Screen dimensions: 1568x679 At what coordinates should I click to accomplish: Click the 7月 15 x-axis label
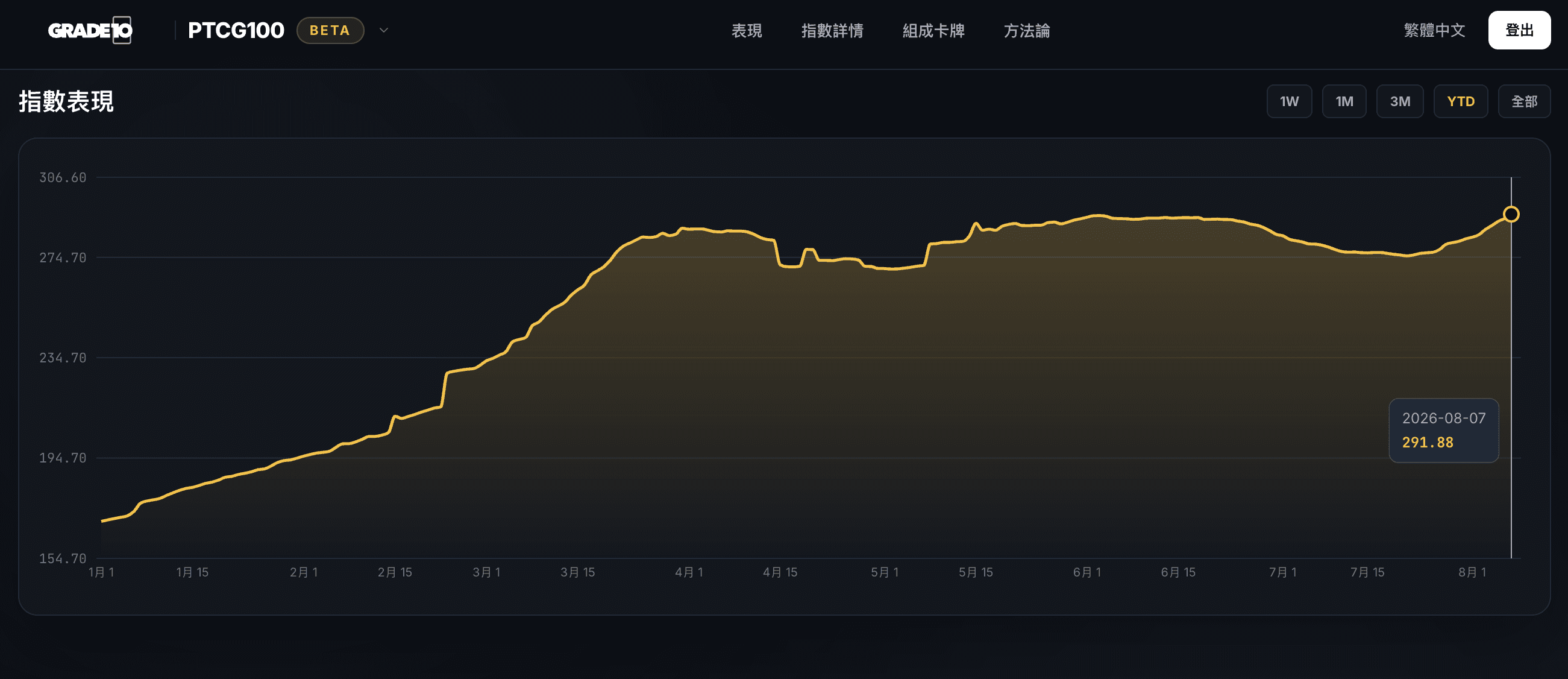point(1367,572)
